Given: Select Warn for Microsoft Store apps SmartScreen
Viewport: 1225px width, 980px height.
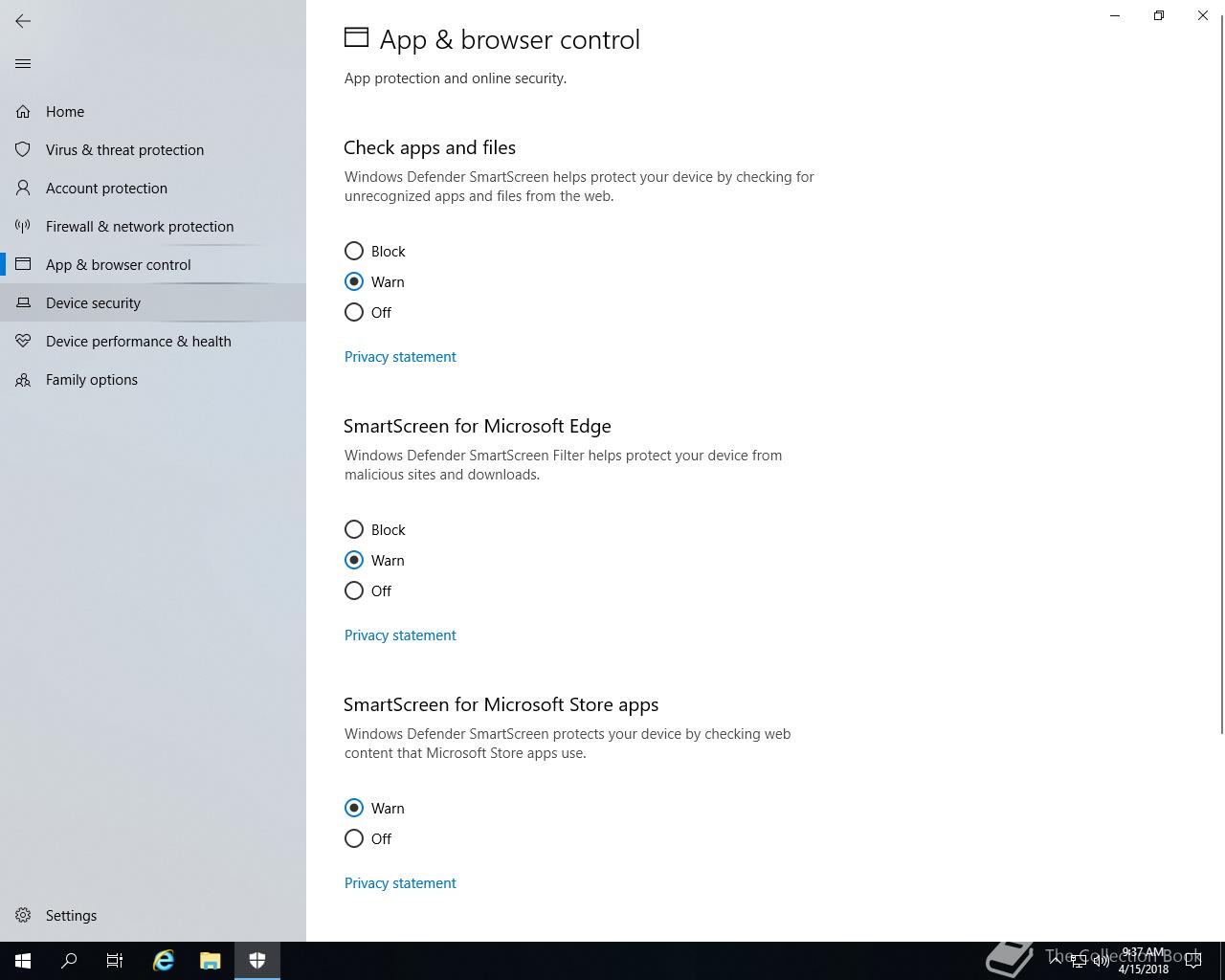Looking at the screenshot, I should [354, 808].
